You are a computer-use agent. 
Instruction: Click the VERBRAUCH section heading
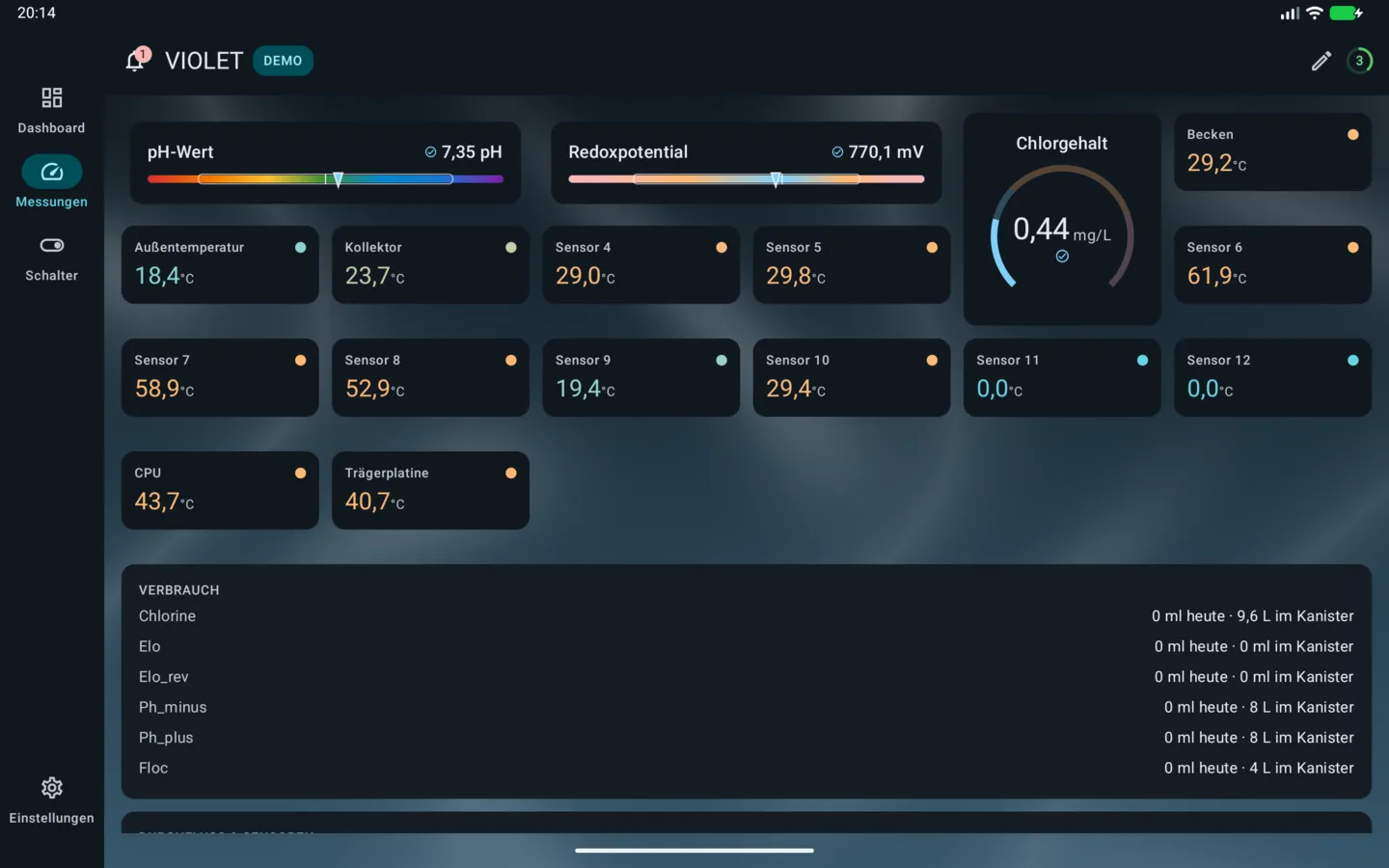178,590
